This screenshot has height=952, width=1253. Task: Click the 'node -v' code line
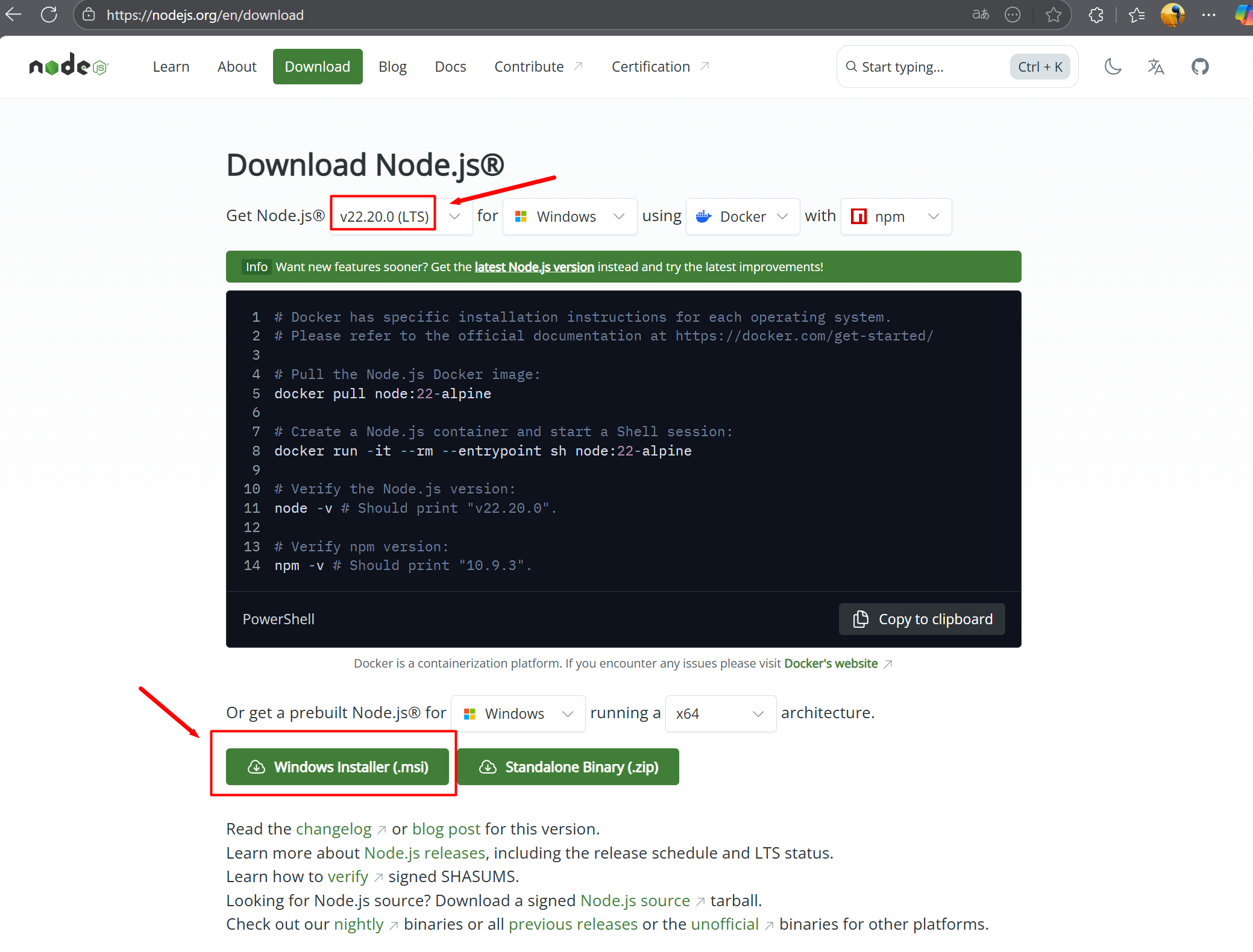[x=415, y=508]
